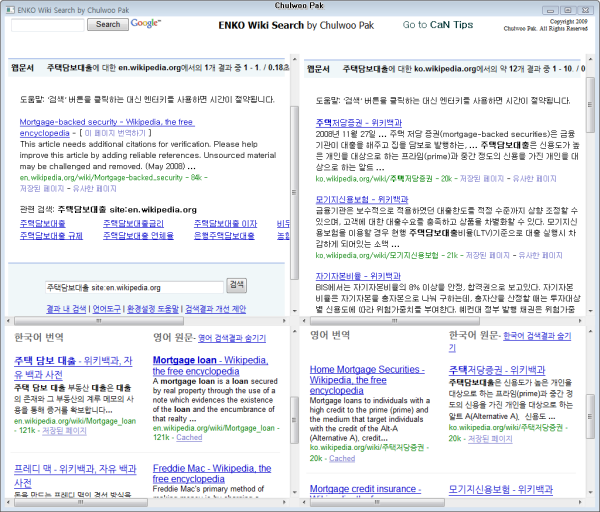Open 유사한 페이지 link of 모기지신용보험 result
The image size is (600, 512).
pyautogui.click(x=540, y=255)
